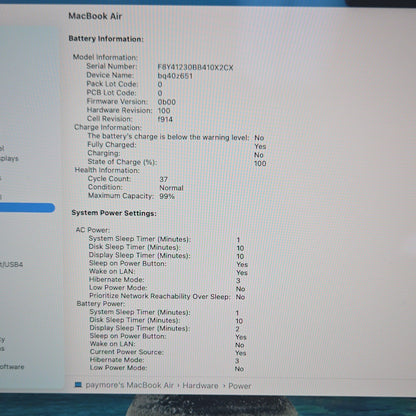Viewport: 416px width, 416px height.
Task: Click the Firmware Version value 0b00
Action: point(167,102)
